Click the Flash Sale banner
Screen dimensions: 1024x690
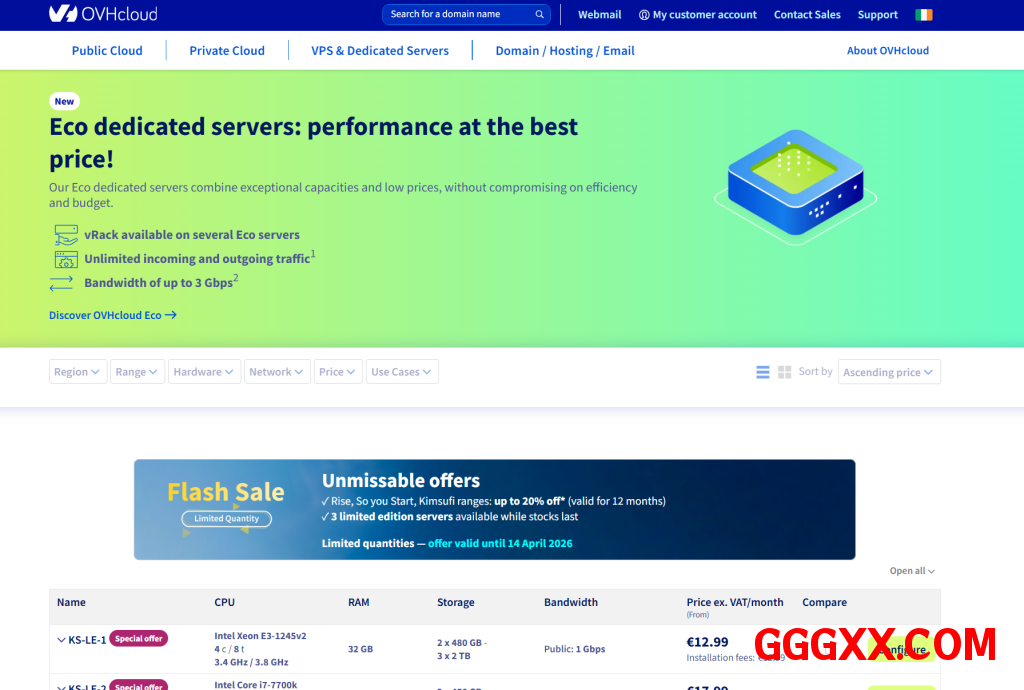[494, 509]
